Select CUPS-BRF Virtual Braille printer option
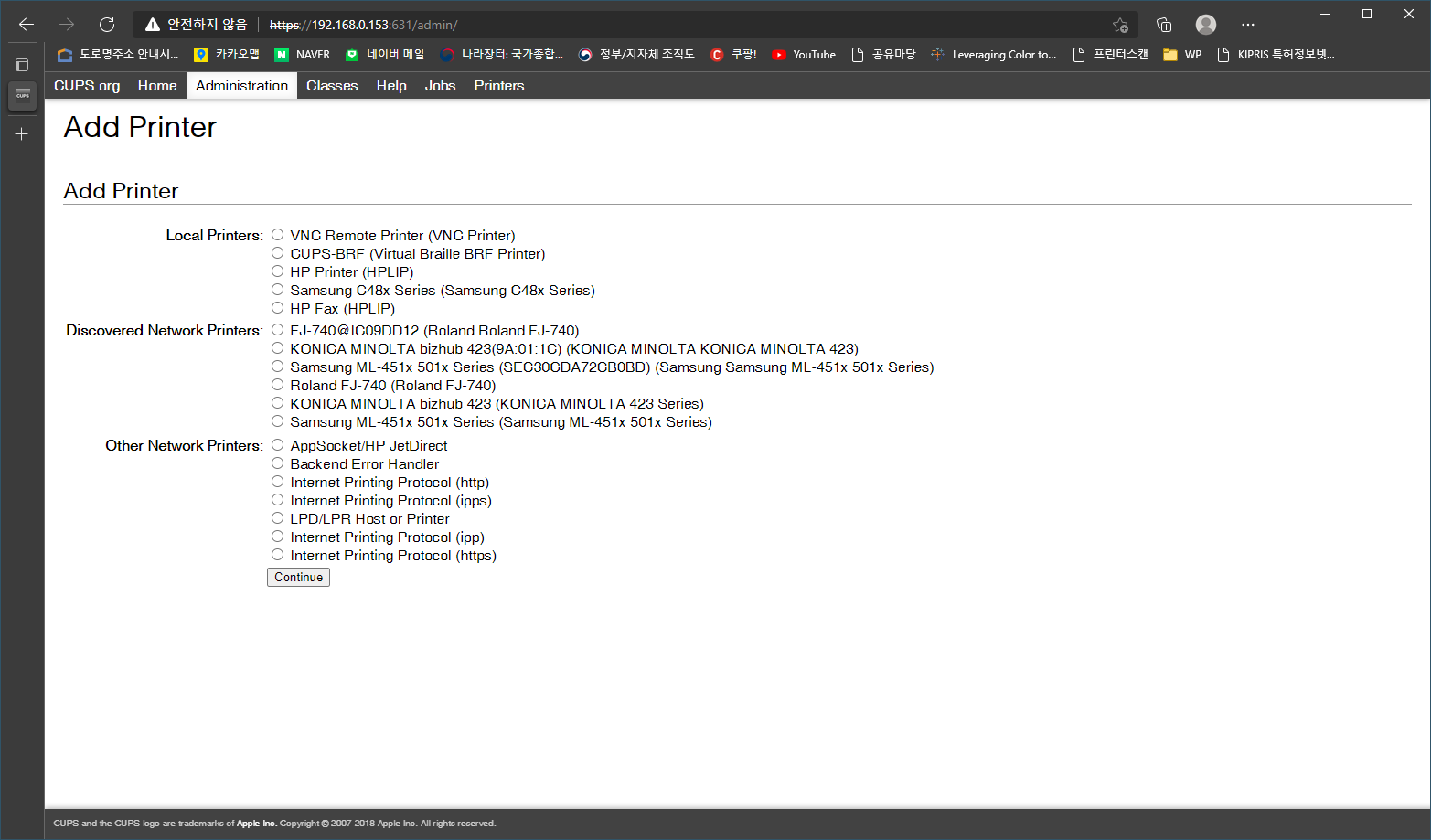Viewport: 1431px width, 840px height. point(277,253)
